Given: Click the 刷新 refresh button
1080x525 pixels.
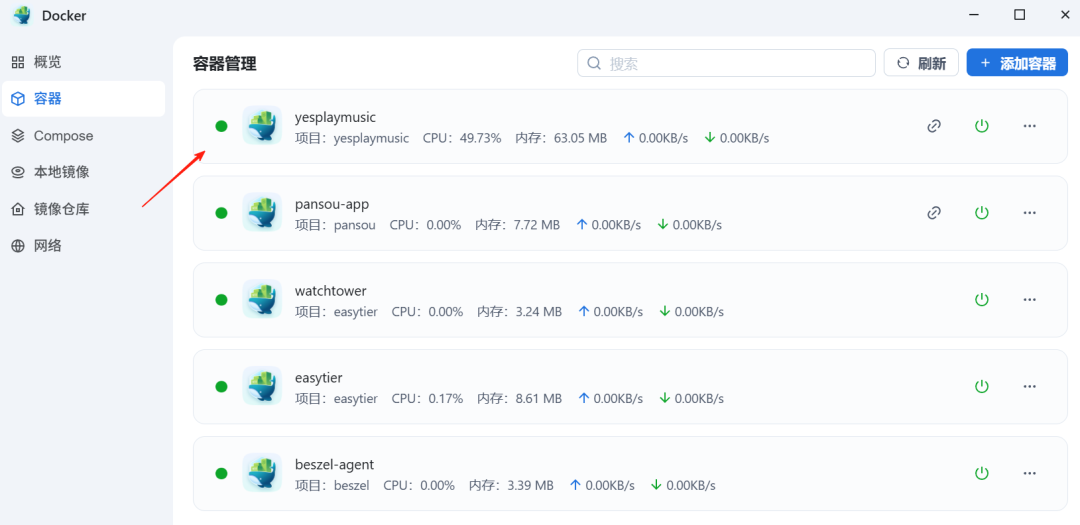Looking at the screenshot, I should 921,63.
